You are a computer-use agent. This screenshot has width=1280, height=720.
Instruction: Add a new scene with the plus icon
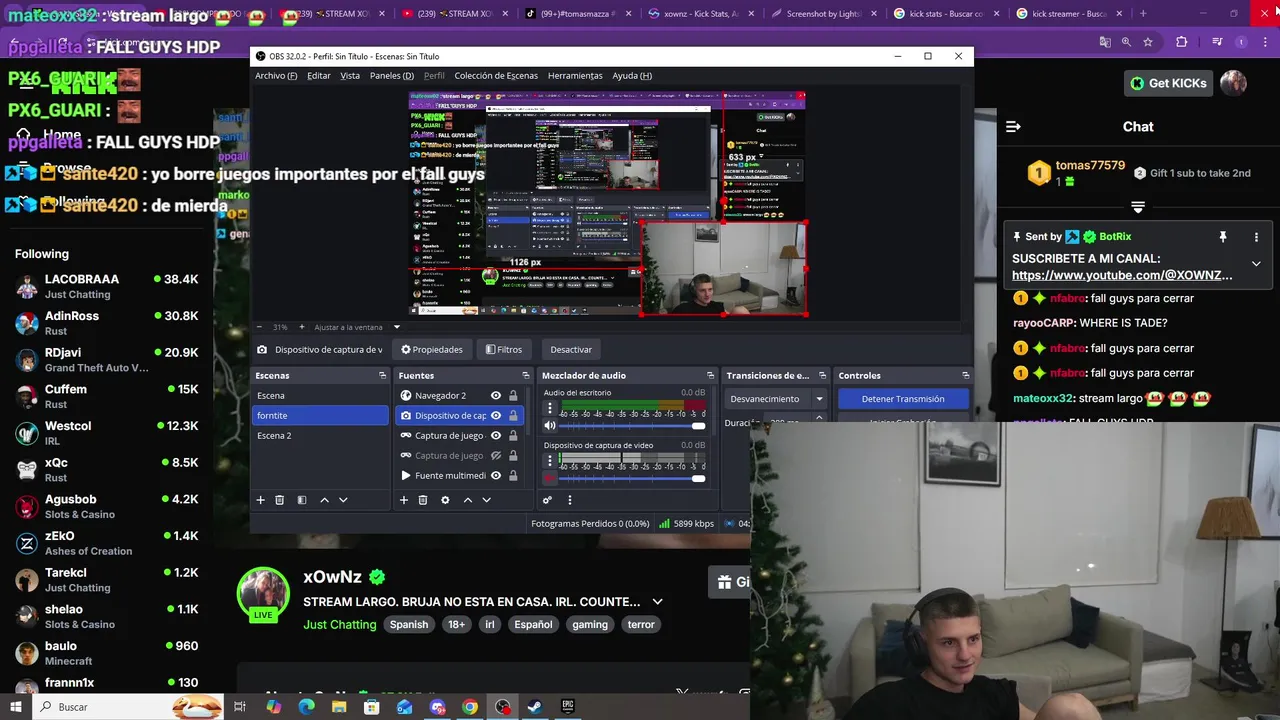pyautogui.click(x=260, y=500)
